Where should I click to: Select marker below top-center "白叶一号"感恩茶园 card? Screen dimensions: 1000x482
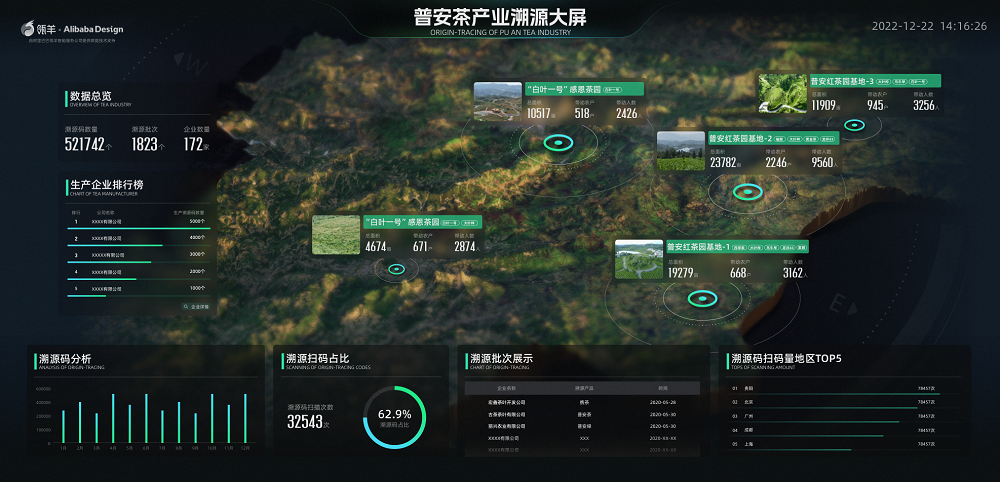point(556,144)
